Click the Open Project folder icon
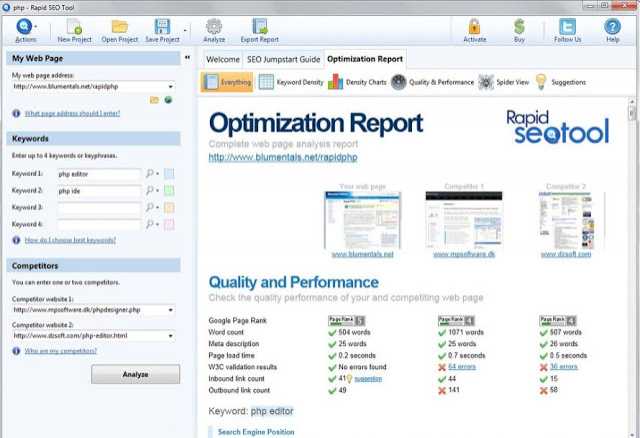This screenshot has height=438, width=640. click(120, 27)
